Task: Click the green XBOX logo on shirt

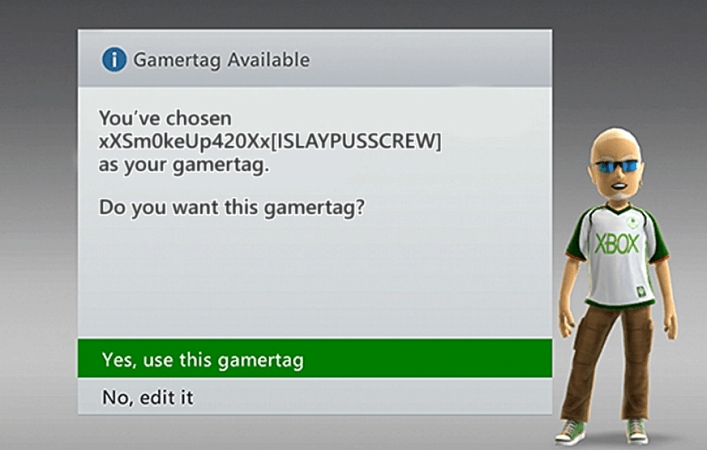Action: coord(617,244)
